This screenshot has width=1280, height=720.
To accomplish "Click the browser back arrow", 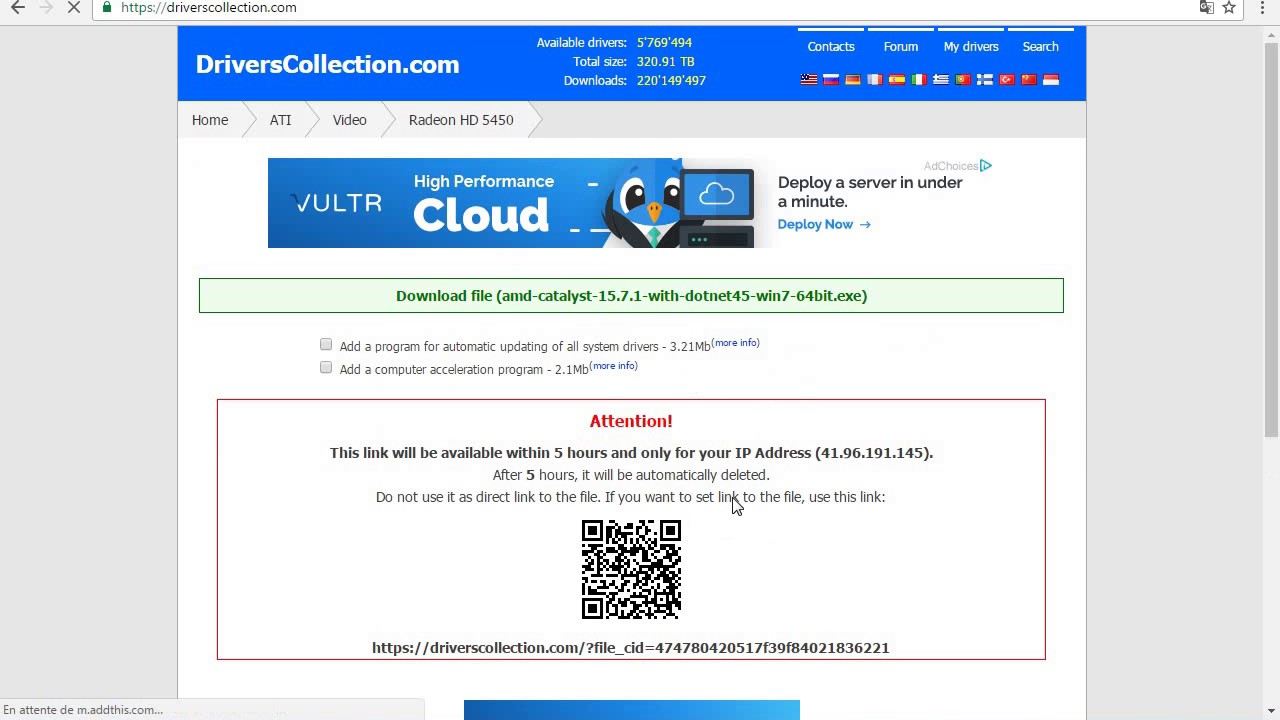I will 18,8.
